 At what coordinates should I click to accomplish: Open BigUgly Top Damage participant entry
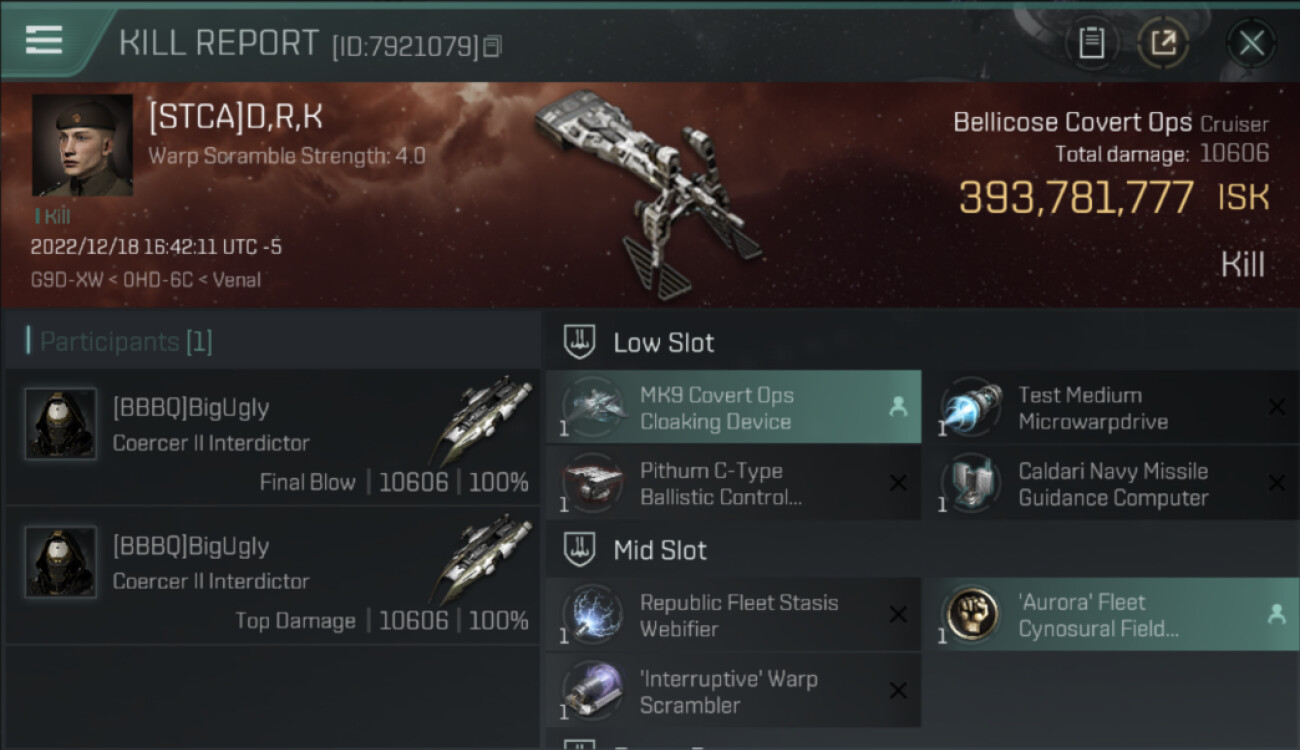272,575
